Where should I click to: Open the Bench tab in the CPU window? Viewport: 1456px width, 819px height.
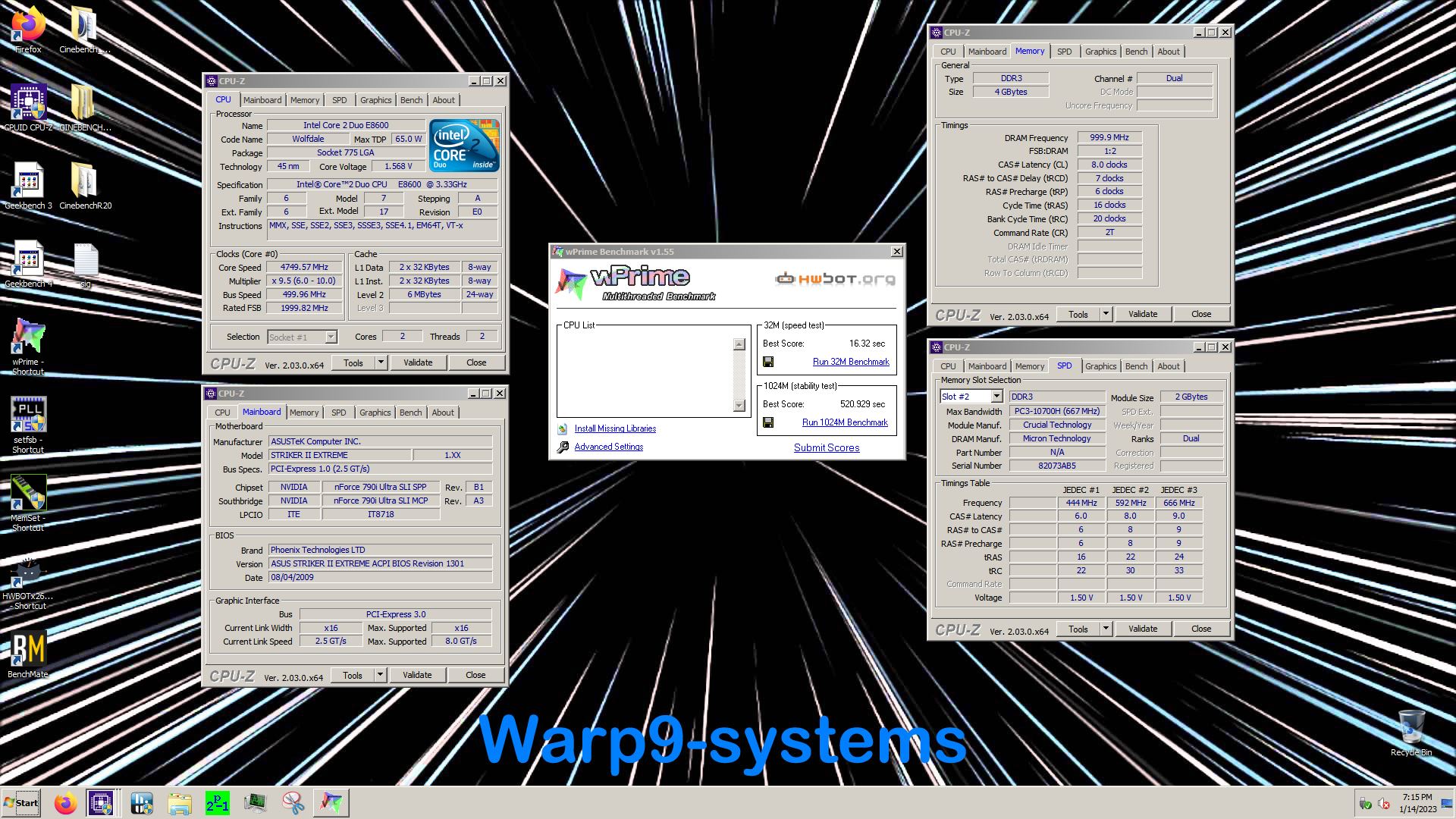(412, 100)
